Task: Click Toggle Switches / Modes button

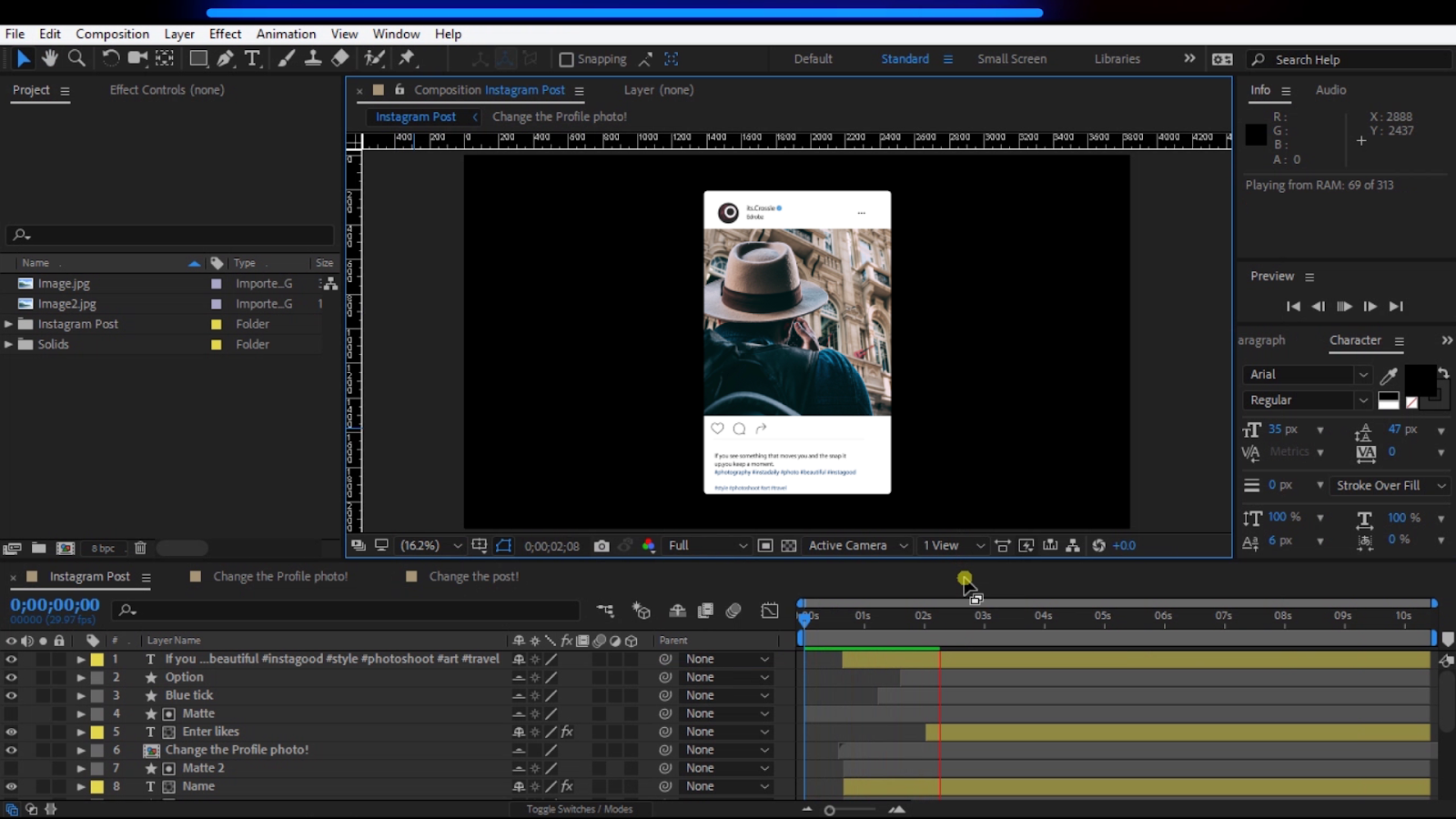Action: coord(580,809)
